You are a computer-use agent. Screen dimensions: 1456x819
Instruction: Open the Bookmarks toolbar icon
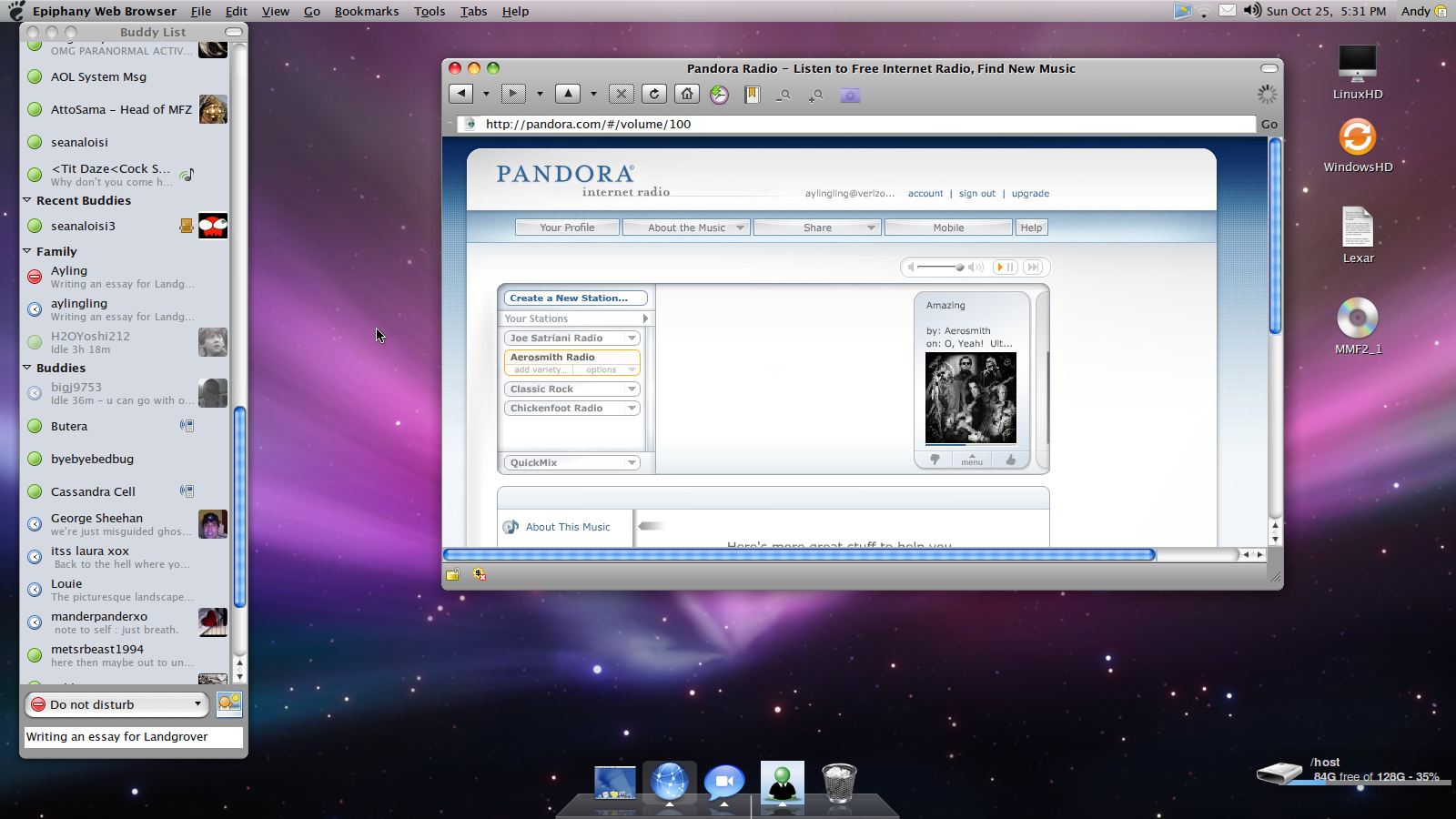[752, 95]
